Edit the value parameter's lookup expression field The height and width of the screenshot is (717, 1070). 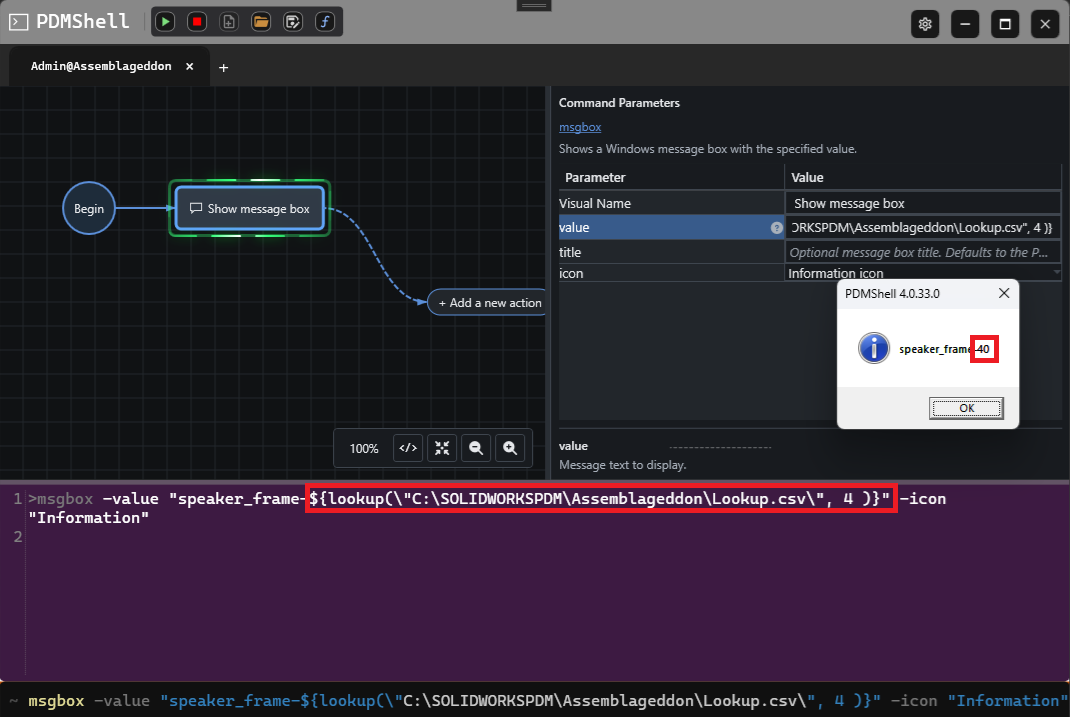923,227
